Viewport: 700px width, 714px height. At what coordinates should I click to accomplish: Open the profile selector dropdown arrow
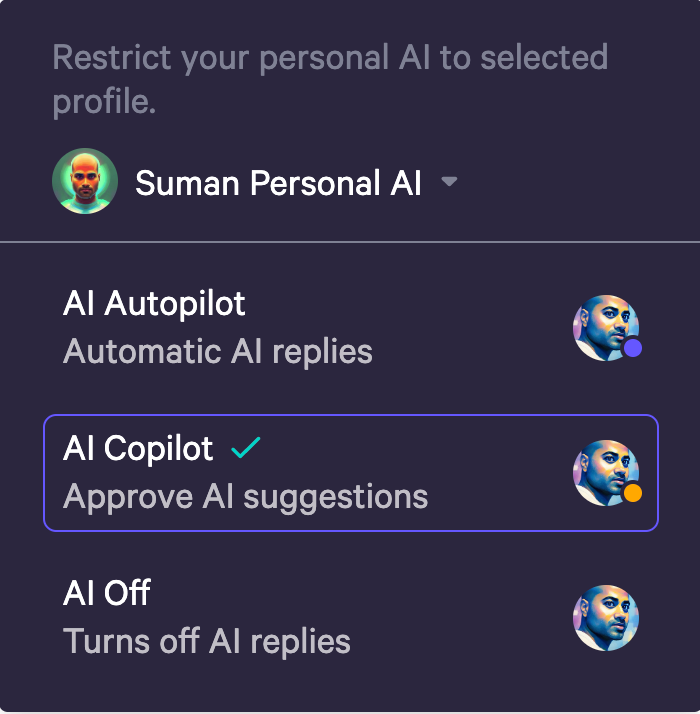449,182
